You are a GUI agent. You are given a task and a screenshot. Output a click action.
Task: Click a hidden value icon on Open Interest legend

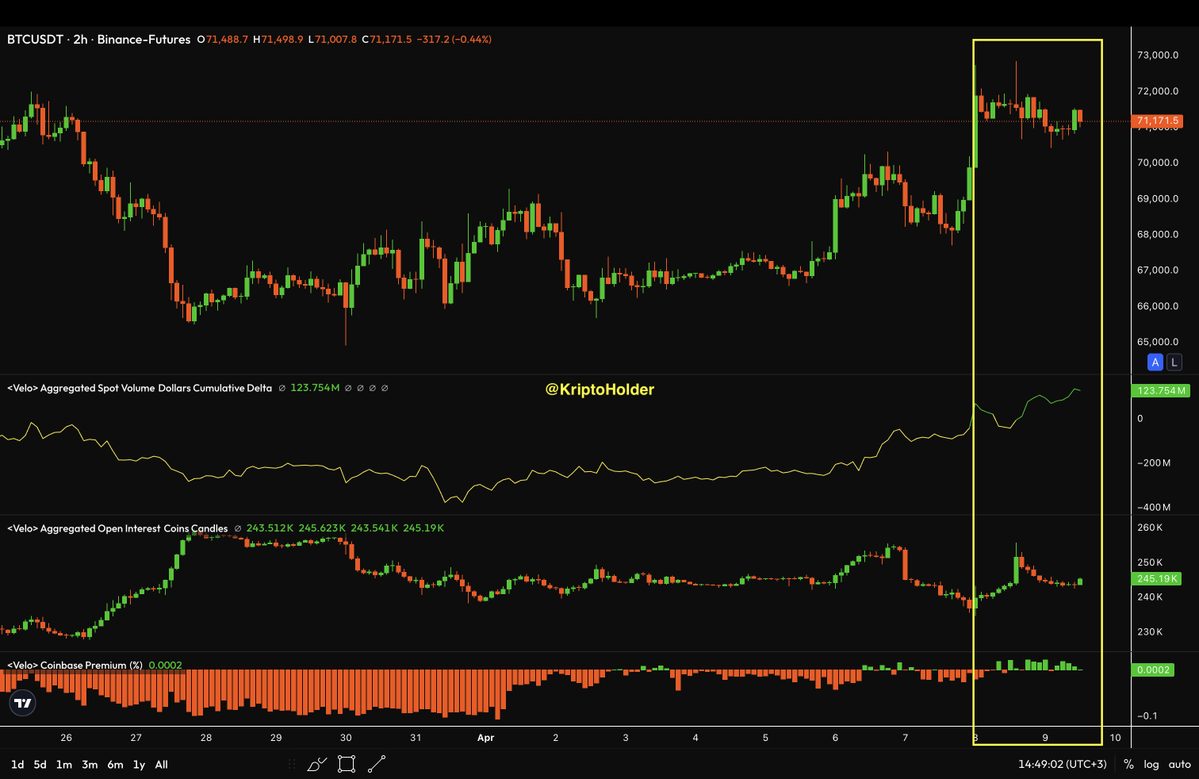tap(236, 528)
